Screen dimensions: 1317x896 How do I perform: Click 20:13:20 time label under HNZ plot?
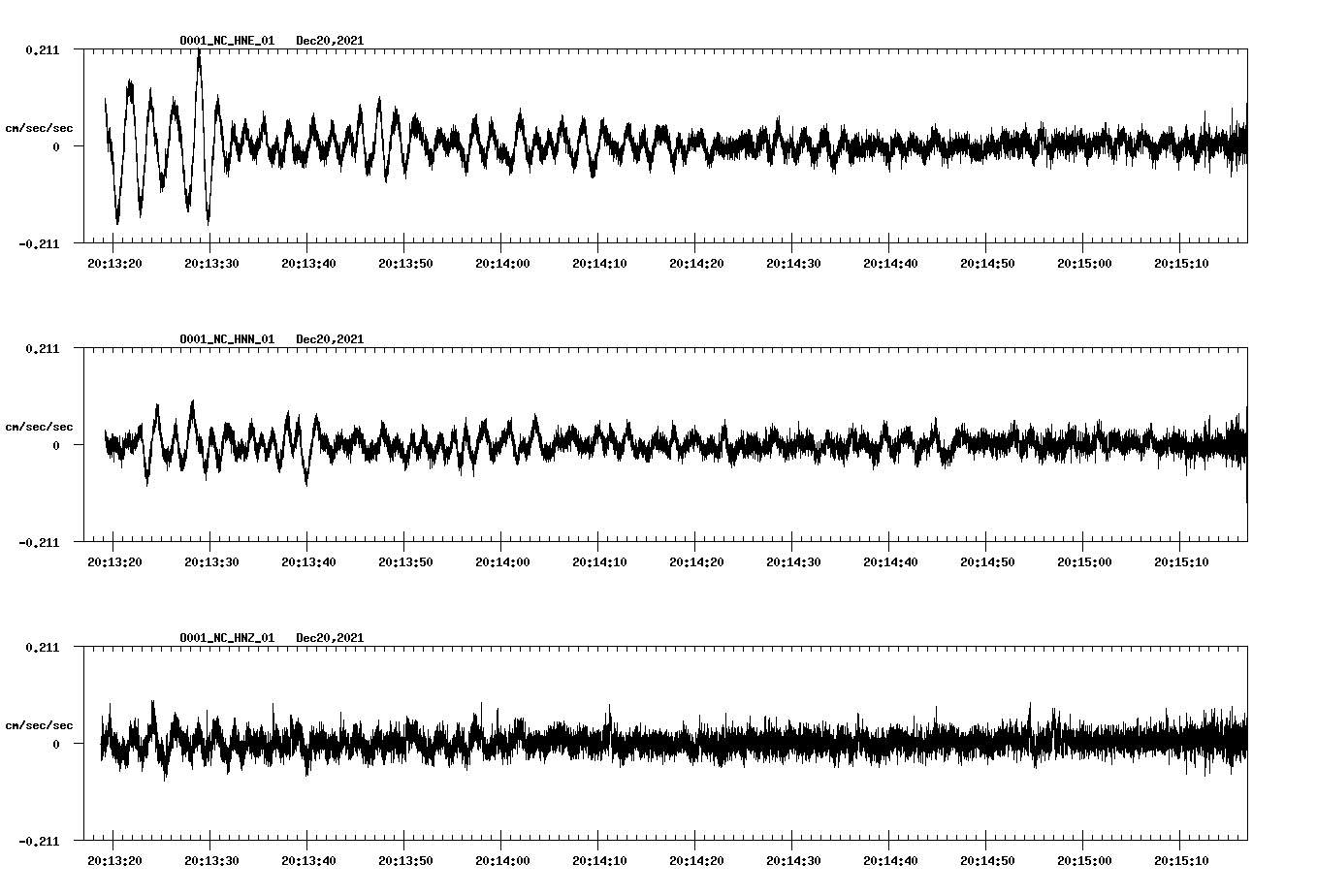(x=114, y=861)
